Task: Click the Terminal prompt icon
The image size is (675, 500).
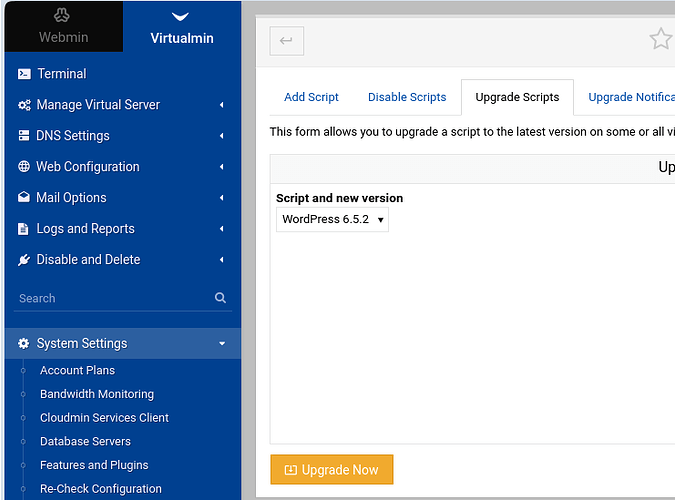Action: [x=24, y=74]
